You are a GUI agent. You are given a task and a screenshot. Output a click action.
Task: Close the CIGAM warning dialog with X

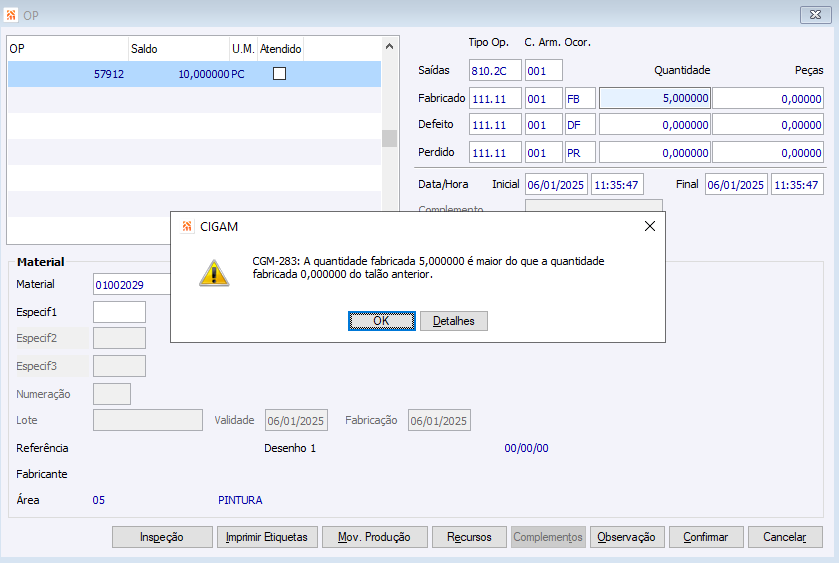coord(650,226)
